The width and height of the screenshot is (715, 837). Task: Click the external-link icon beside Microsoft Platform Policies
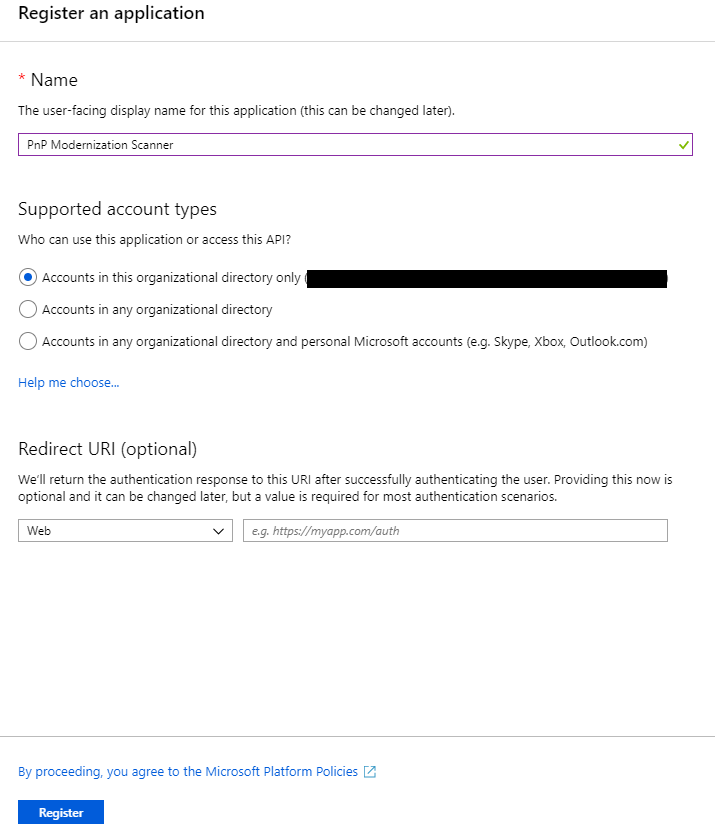point(369,771)
